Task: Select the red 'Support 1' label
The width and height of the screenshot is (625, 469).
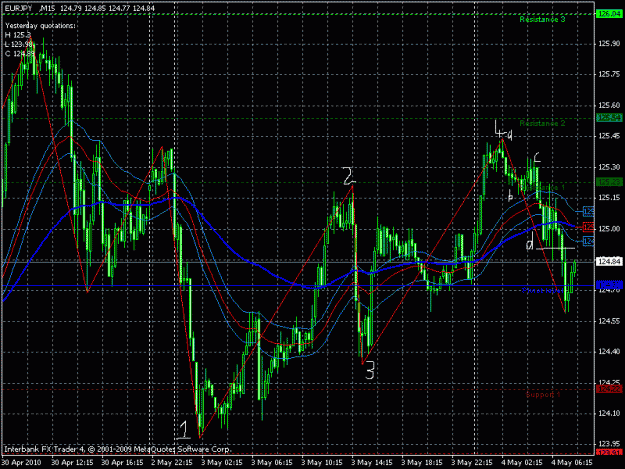Action: click(x=543, y=394)
